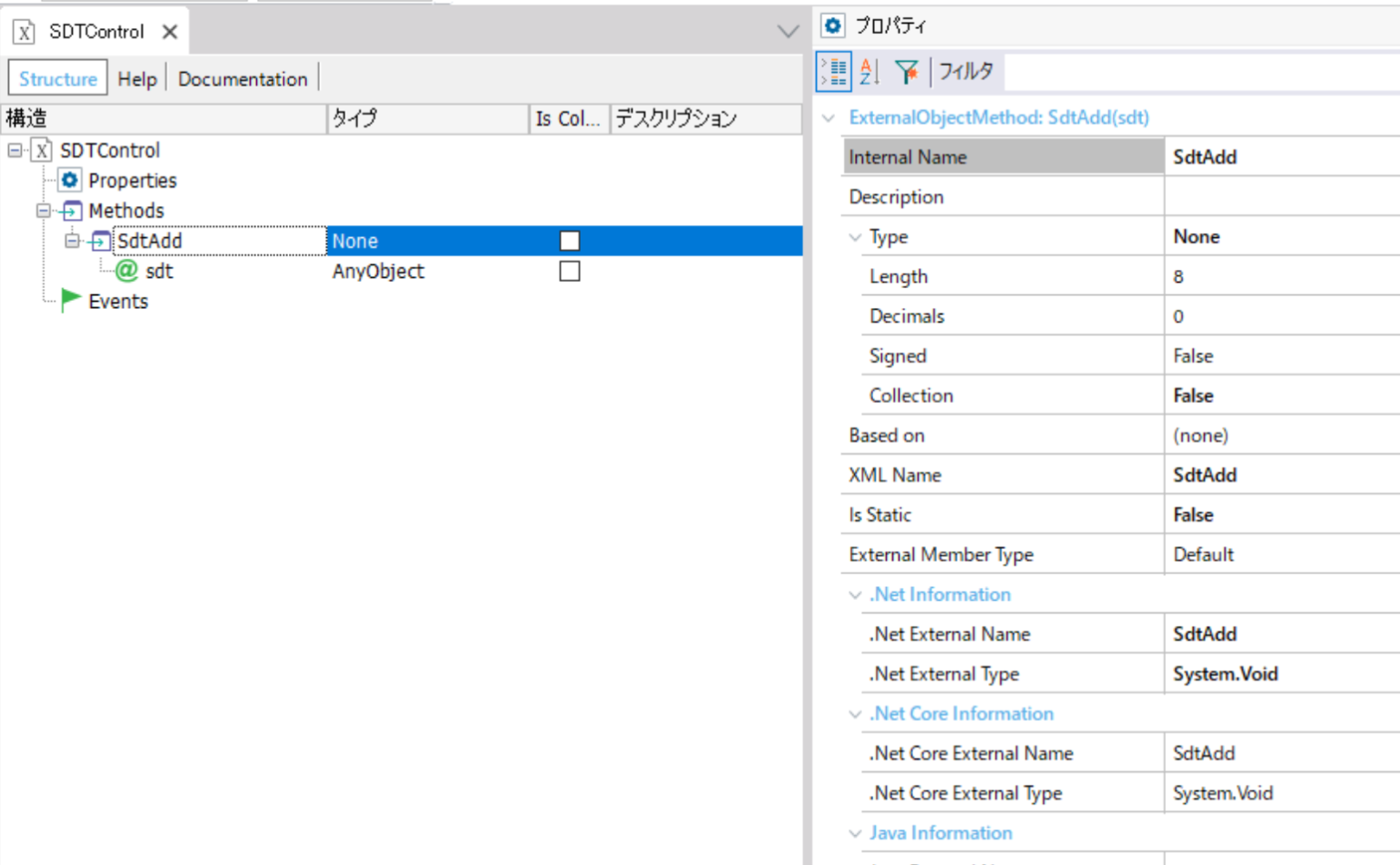Switch to the Help tab

137,78
